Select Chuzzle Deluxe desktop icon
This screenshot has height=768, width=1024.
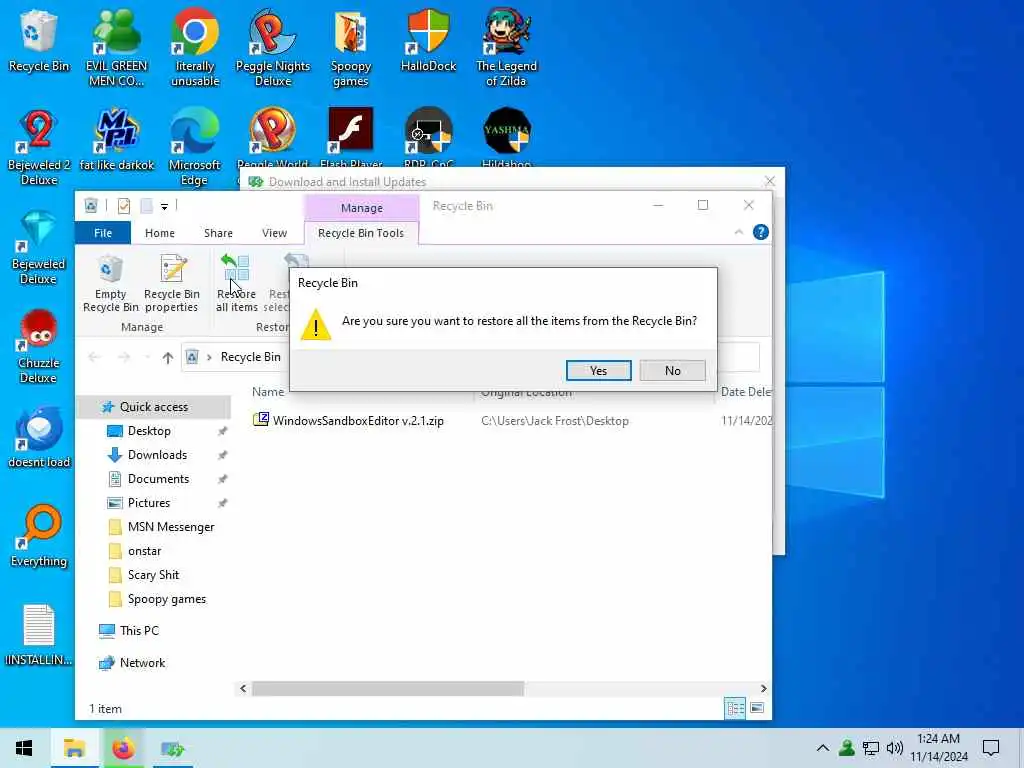39,346
